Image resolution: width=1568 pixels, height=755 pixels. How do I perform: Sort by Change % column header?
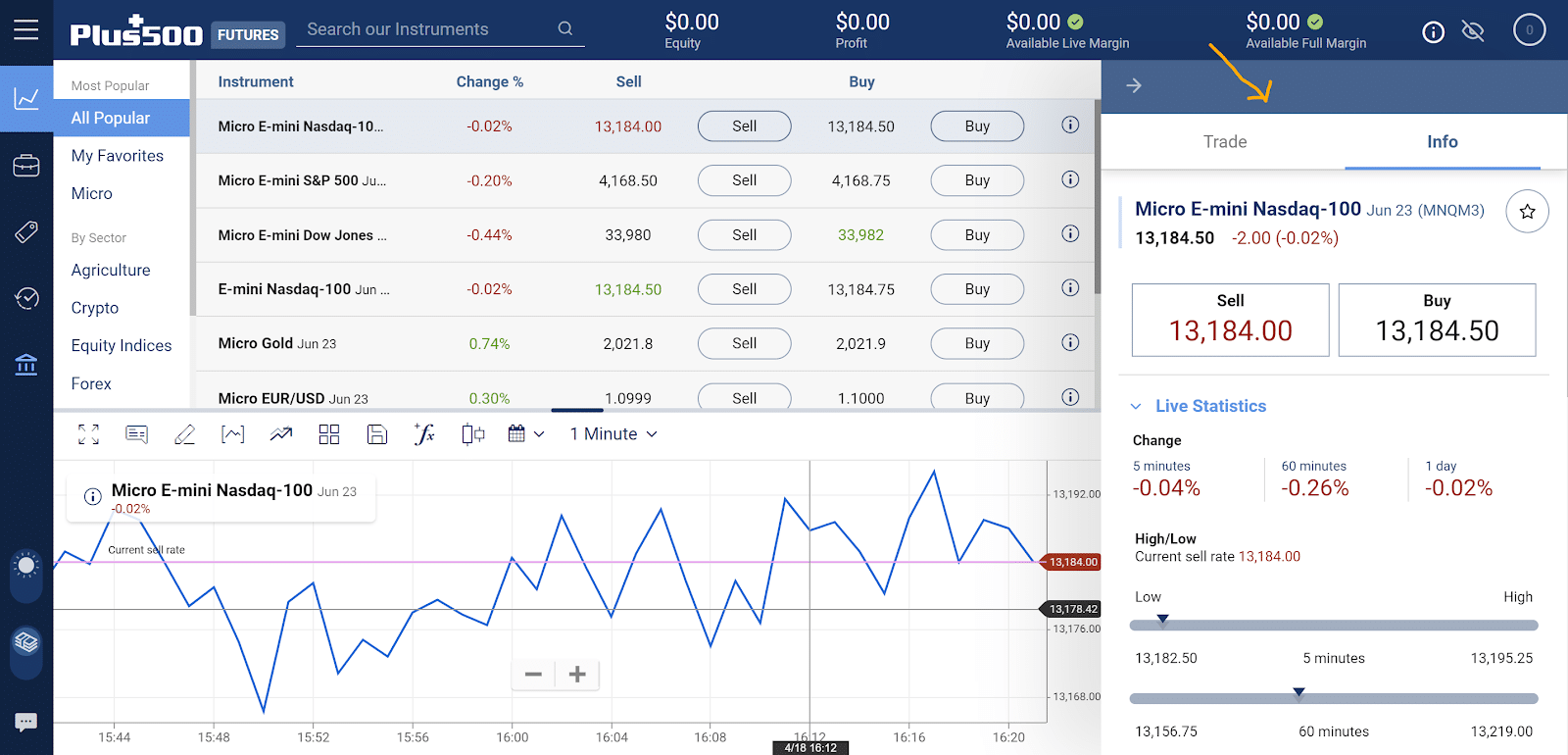click(x=490, y=82)
